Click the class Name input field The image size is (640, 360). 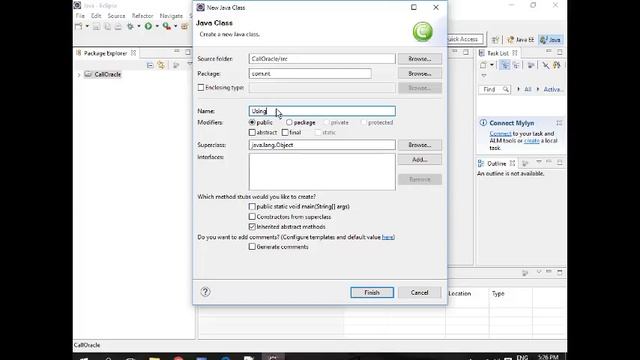322,111
